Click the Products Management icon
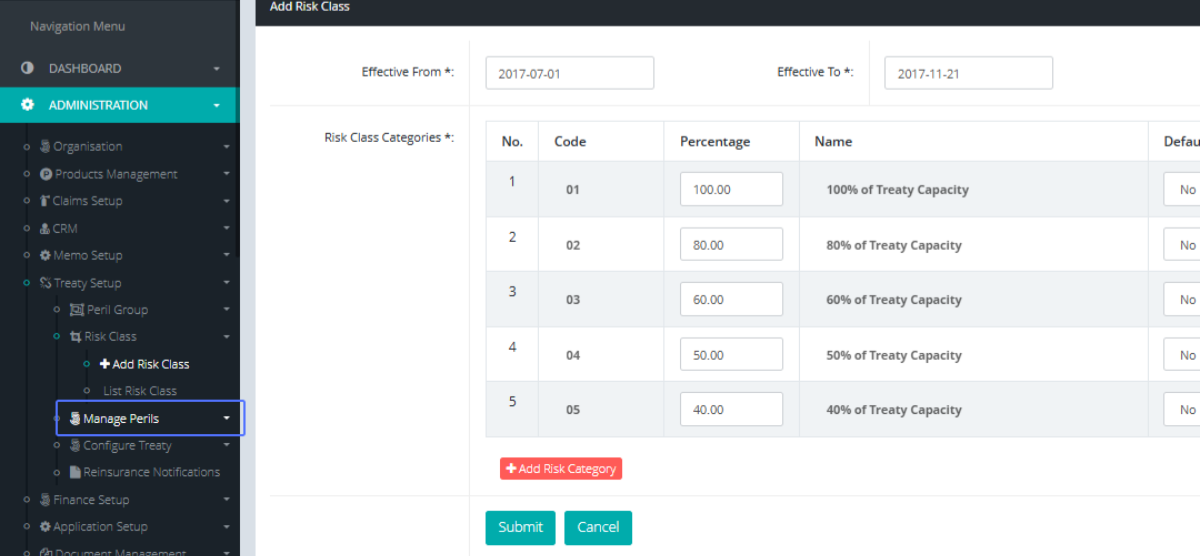The image size is (1200, 556). click(x=46, y=174)
